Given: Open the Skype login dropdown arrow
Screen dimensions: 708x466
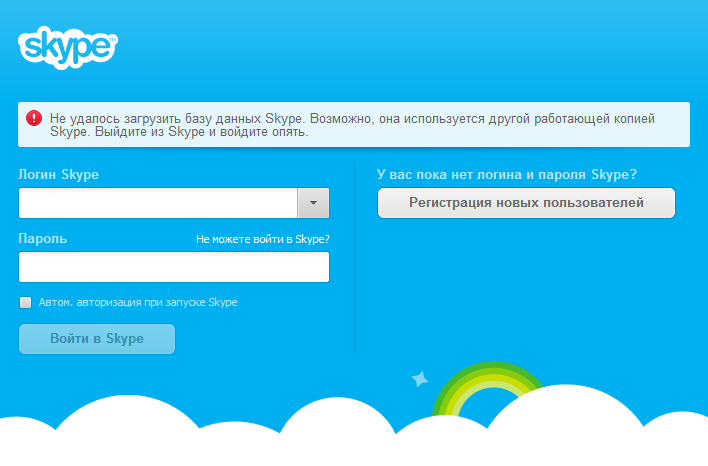Looking at the screenshot, I should point(313,203).
